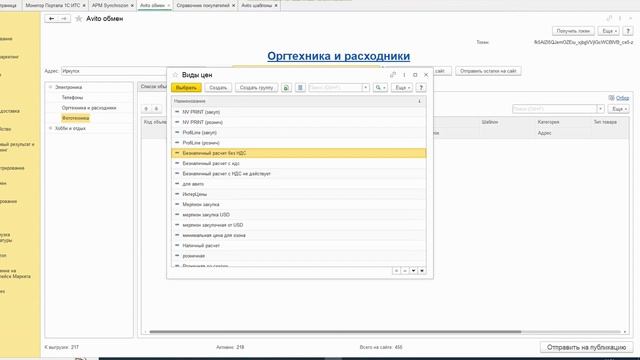
Task: Select Безналичный расчет с НДС не действует row
Action: [299, 173]
